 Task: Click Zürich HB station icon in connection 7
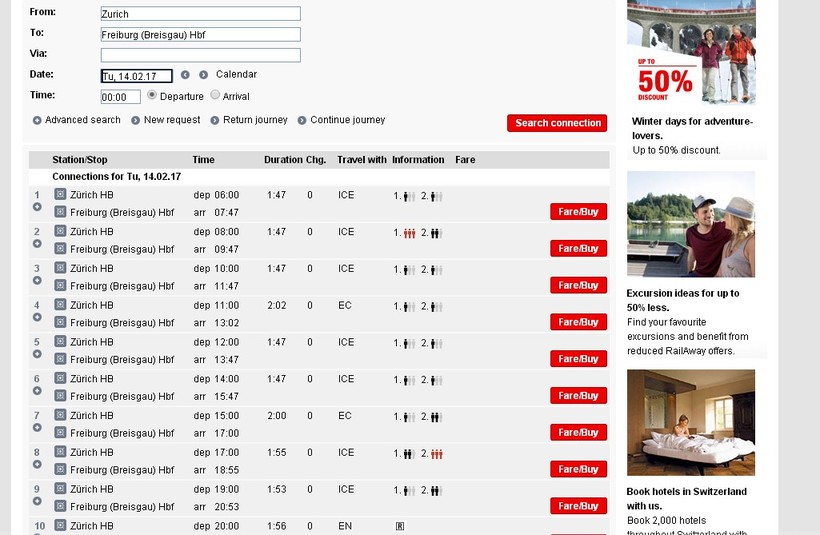60,415
